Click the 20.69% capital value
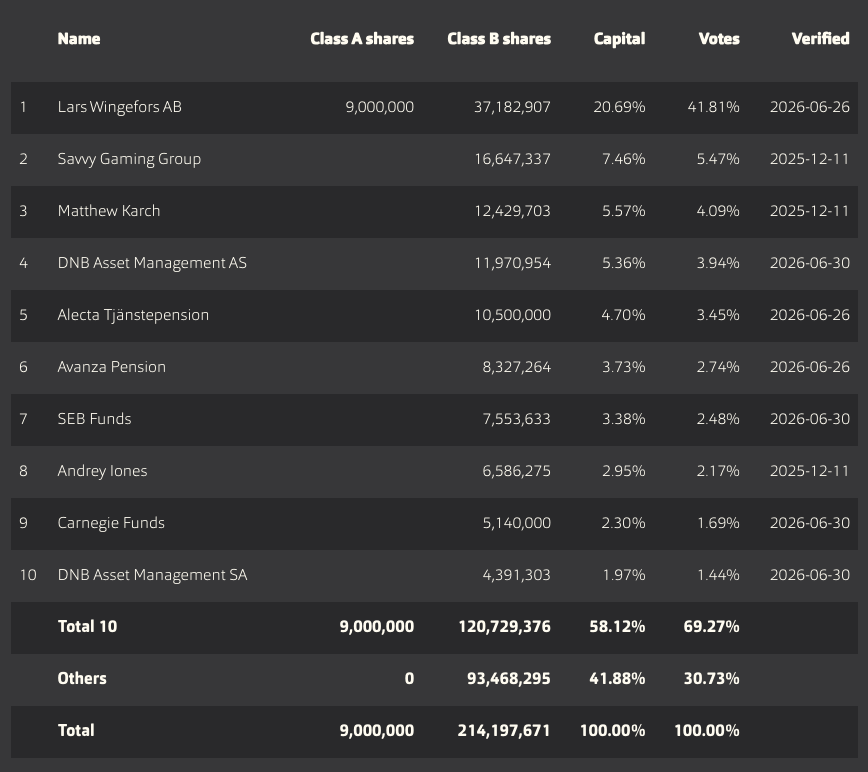The width and height of the screenshot is (868, 772). [x=619, y=107]
